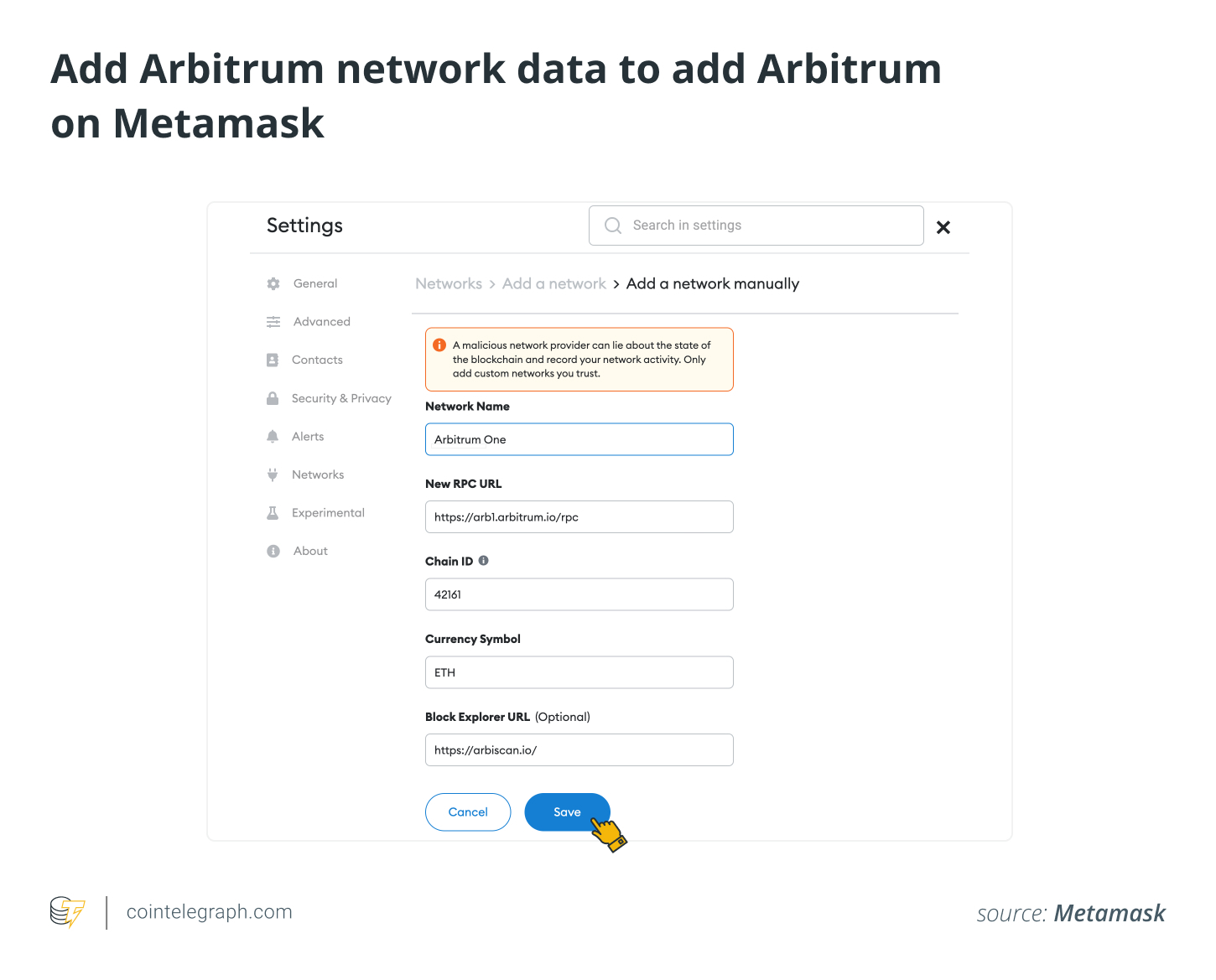Cancel adding the network

[x=467, y=811]
